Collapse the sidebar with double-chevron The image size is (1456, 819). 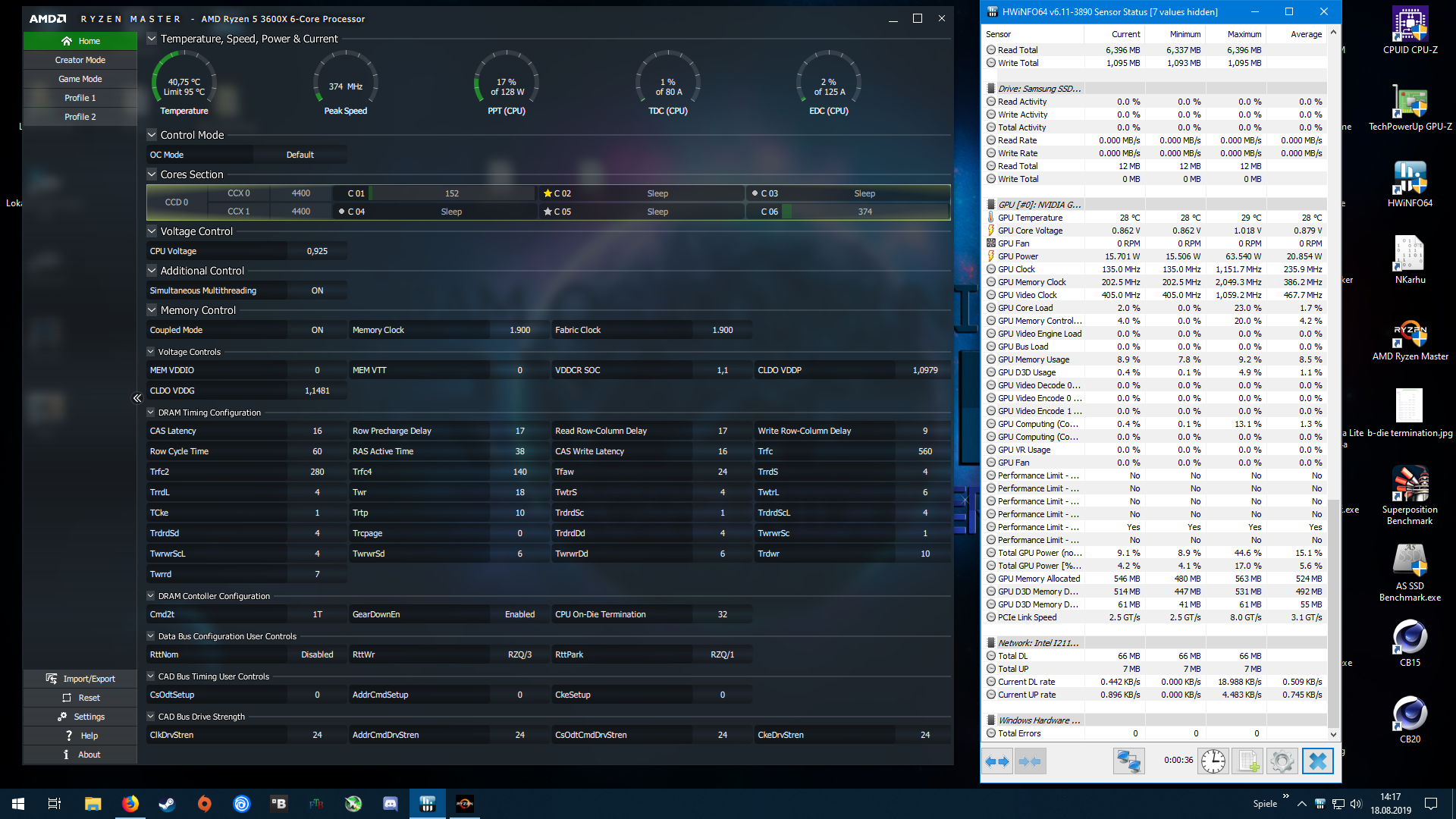[137, 398]
